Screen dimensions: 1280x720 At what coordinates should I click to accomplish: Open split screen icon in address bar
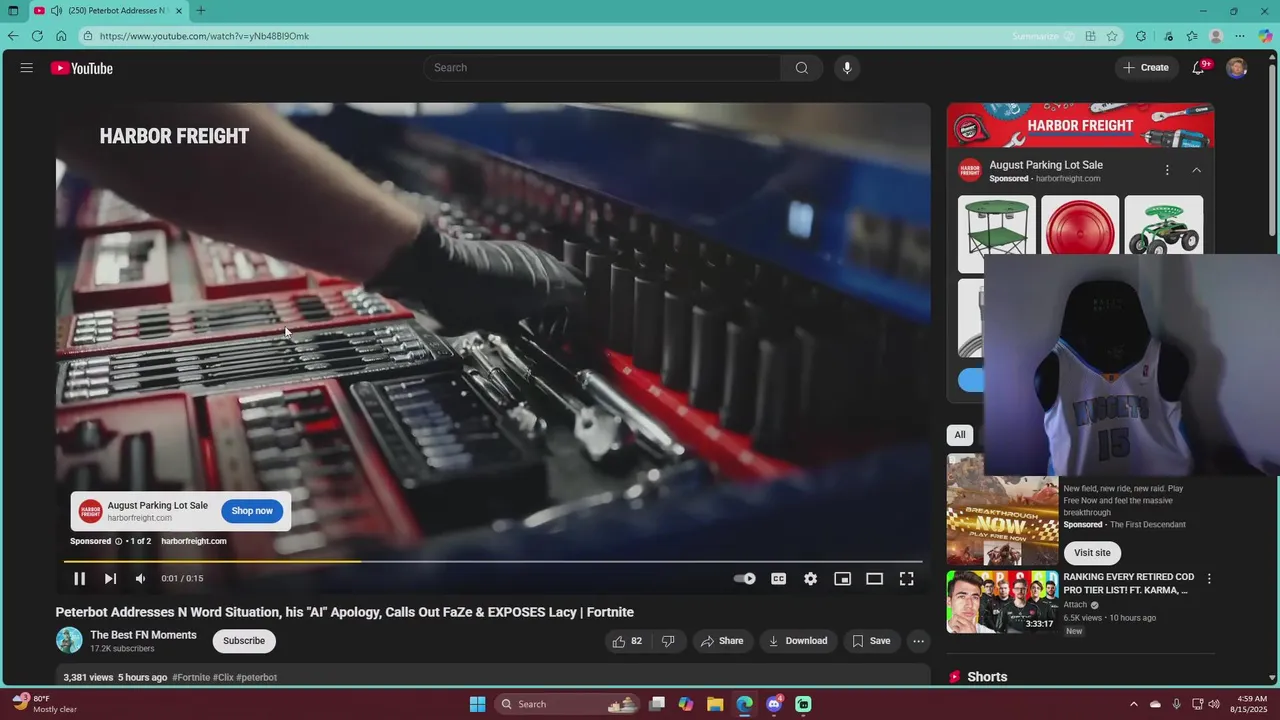point(1090,36)
